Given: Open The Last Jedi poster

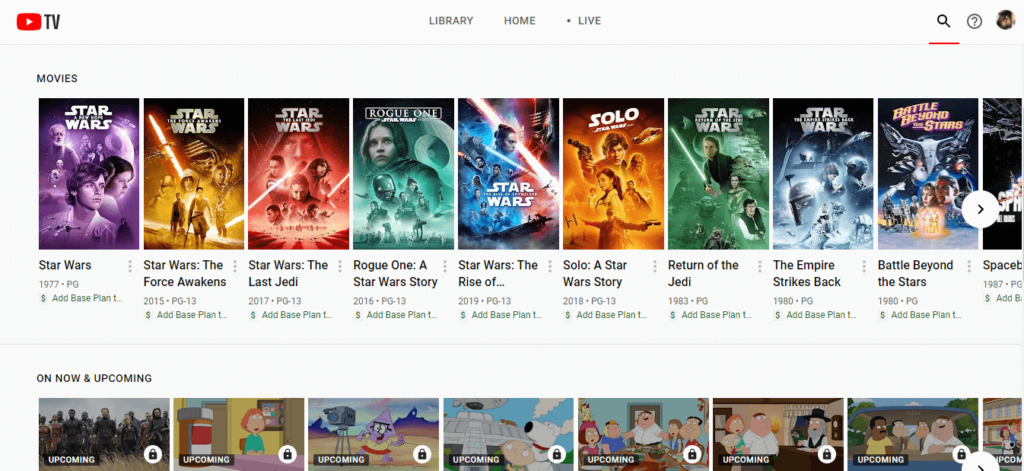Looking at the screenshot, I should point(298,174).
